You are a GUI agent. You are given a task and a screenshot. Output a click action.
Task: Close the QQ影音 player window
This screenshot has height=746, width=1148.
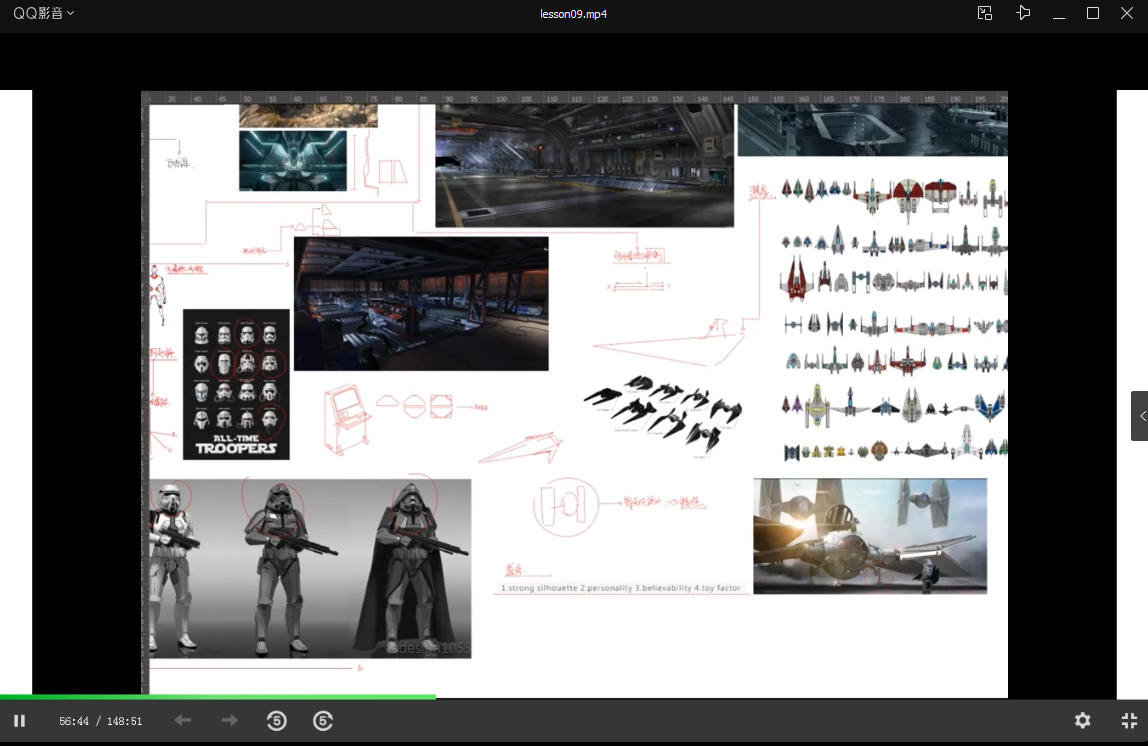(1127, 13)
